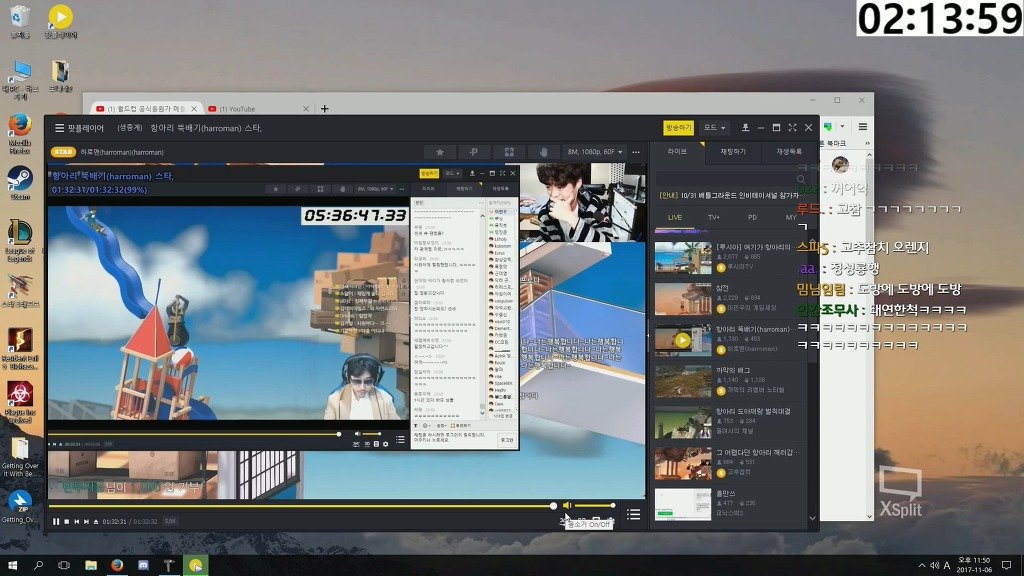This screenshot has width=1024, height=576.
Task: Open a new browser tab with plus
Action: (x=325, y=109)
